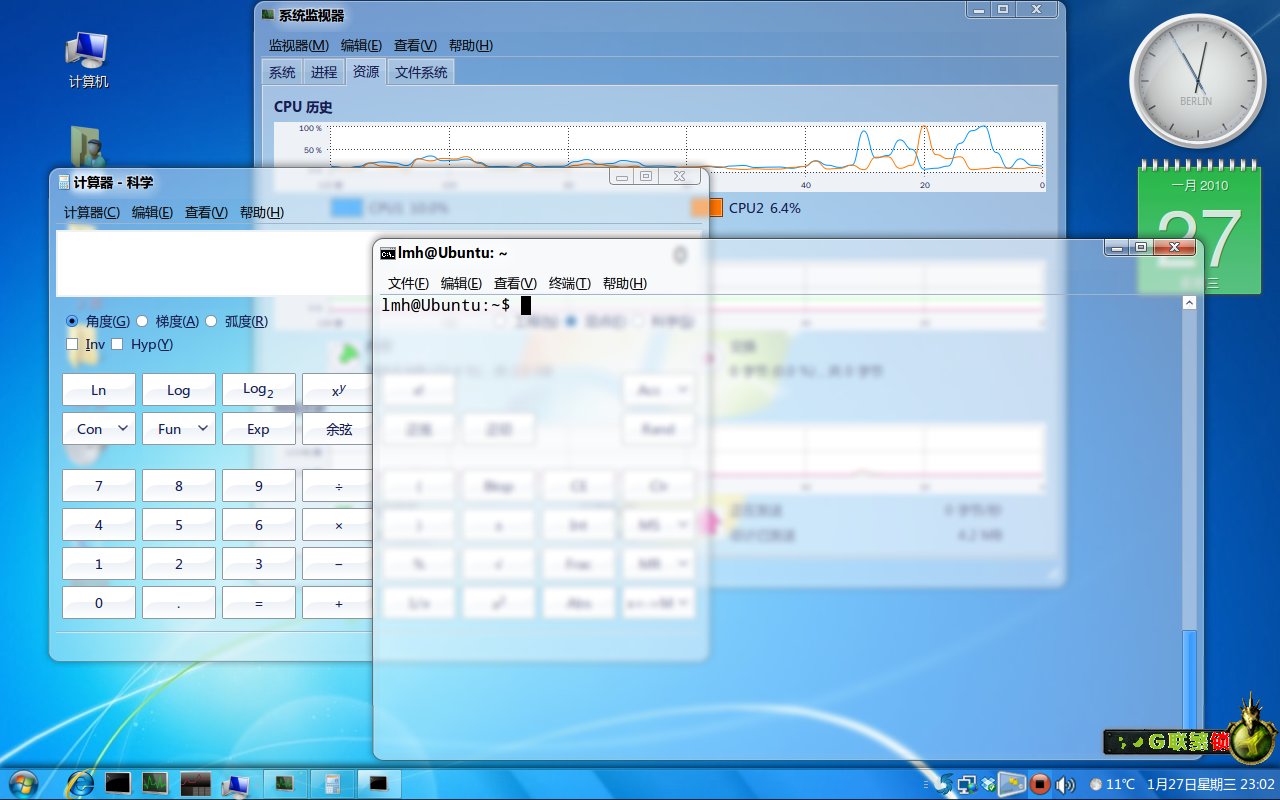Stop recording via the red tray icon
The height and width of the screenshot is (800, 1280).
click(1040, 784)
